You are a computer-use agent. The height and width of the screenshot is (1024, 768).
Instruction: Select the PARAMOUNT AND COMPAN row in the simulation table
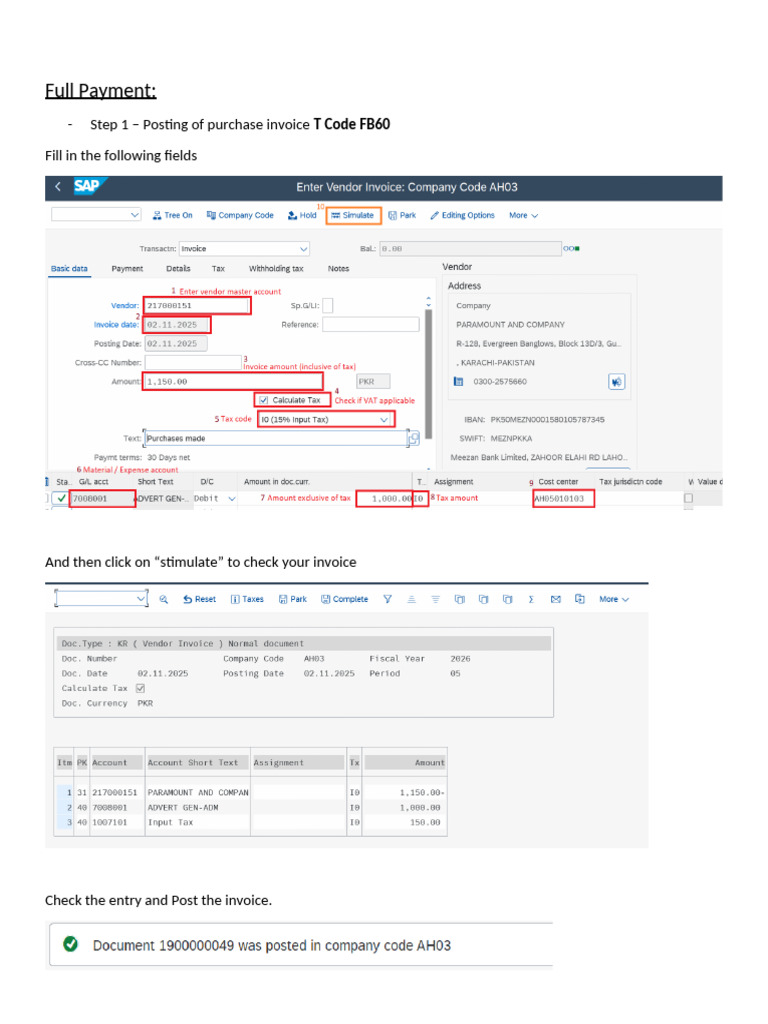[251, 792]
